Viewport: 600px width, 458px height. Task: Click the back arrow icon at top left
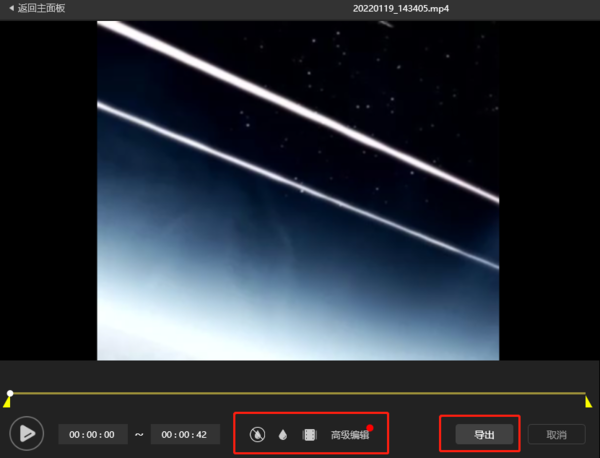click(x=11, y=8)
